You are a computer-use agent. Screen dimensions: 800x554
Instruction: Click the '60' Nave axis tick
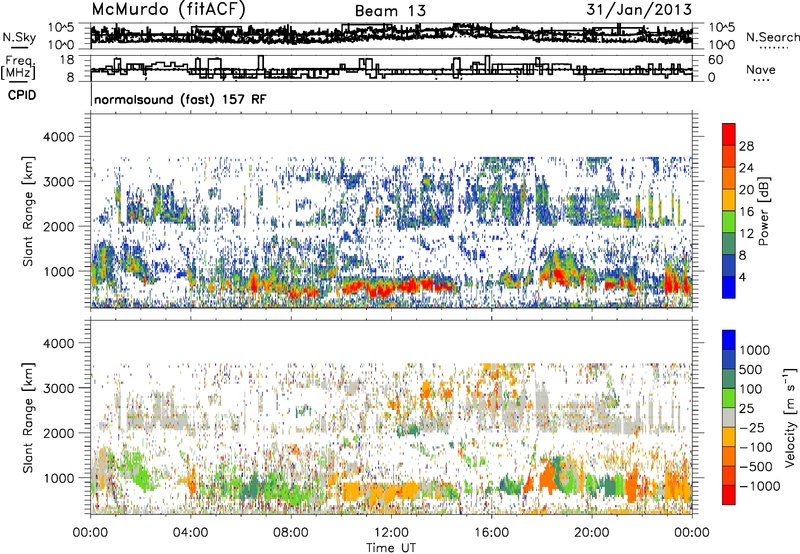pyautogui.click(x=716, y=60)
